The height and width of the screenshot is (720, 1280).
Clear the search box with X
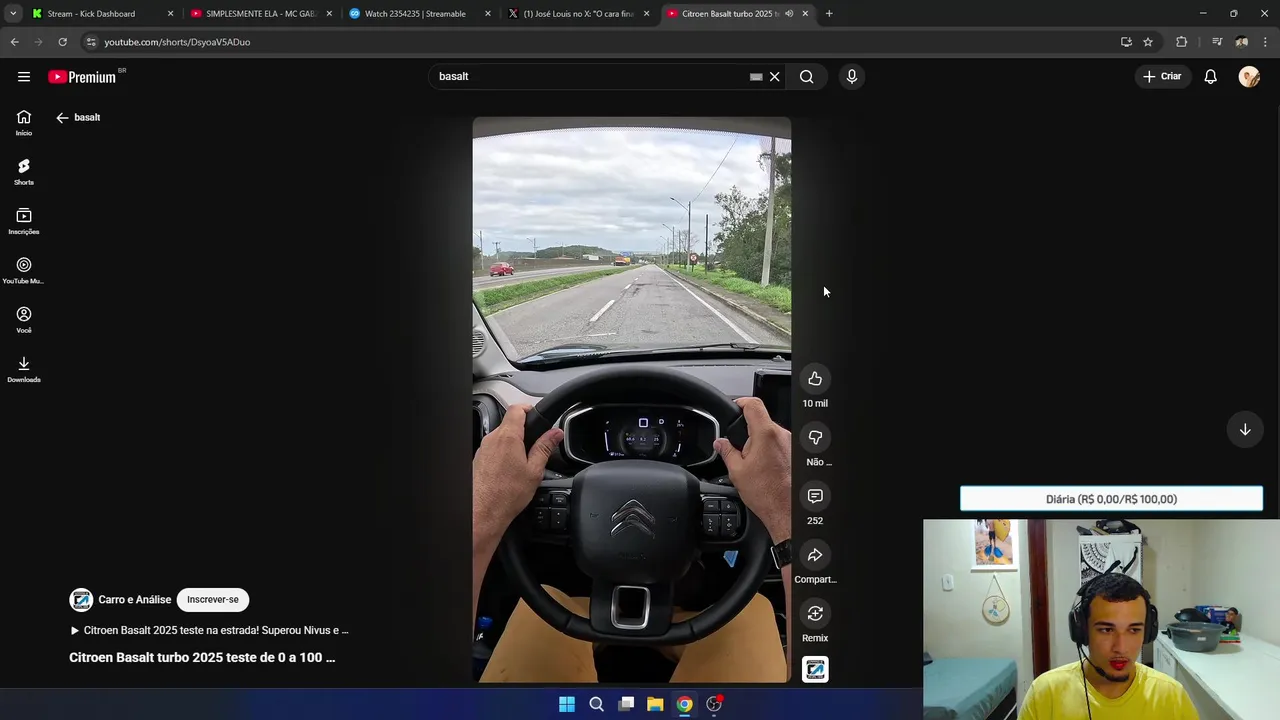click(774, 76)
